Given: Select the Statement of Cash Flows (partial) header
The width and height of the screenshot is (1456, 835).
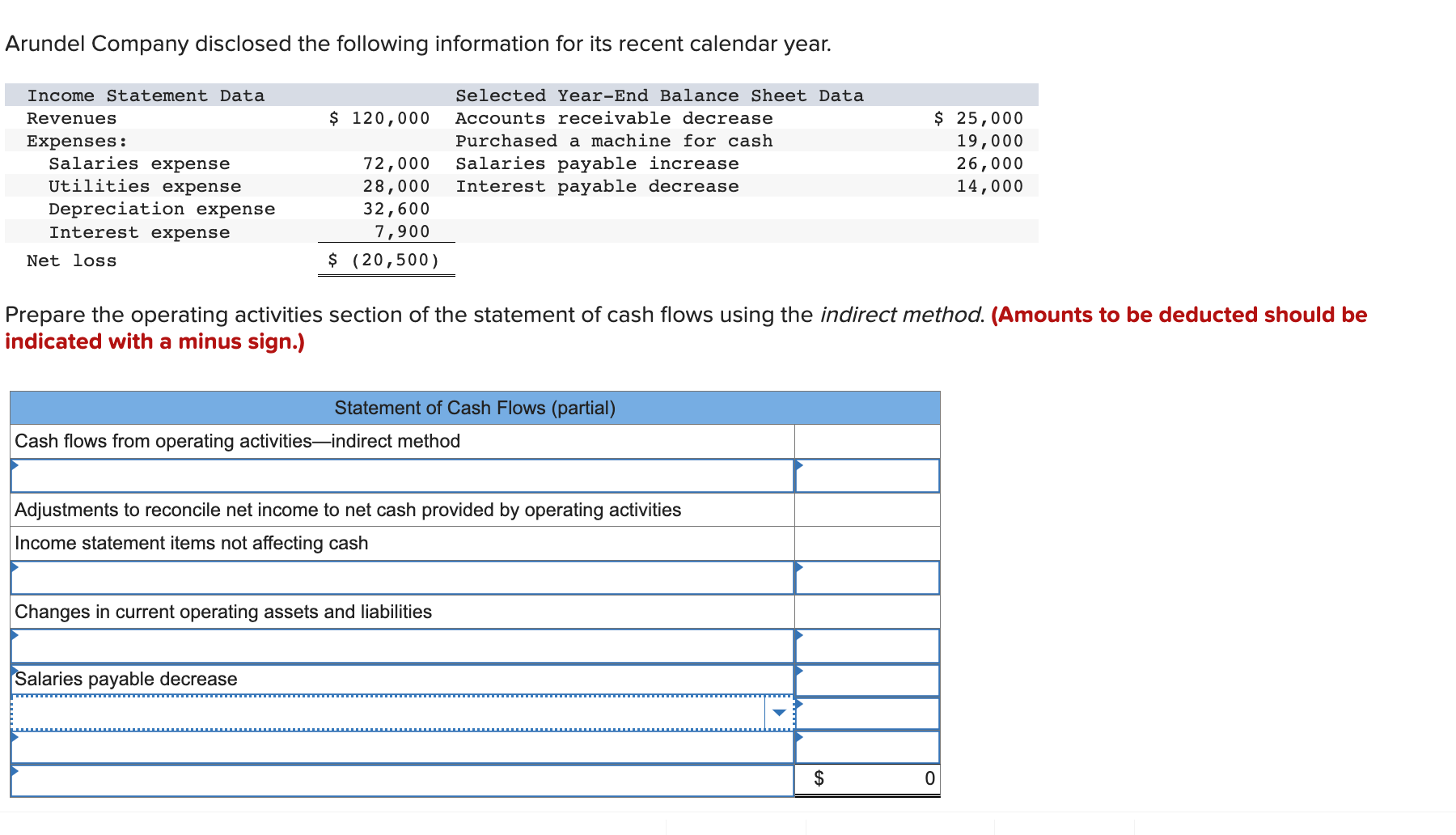Looking at the screenshot, I should click(x=475, y=408).
